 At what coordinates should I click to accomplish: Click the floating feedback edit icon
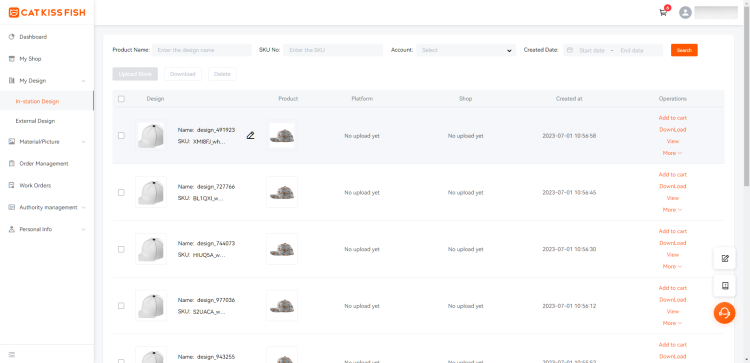point(725,258)
